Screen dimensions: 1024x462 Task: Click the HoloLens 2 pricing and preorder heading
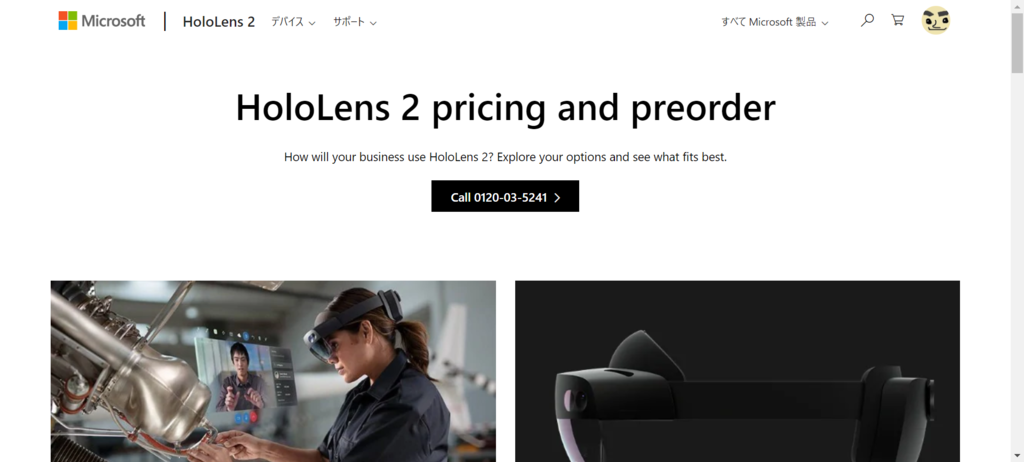[x=505, y=107]
